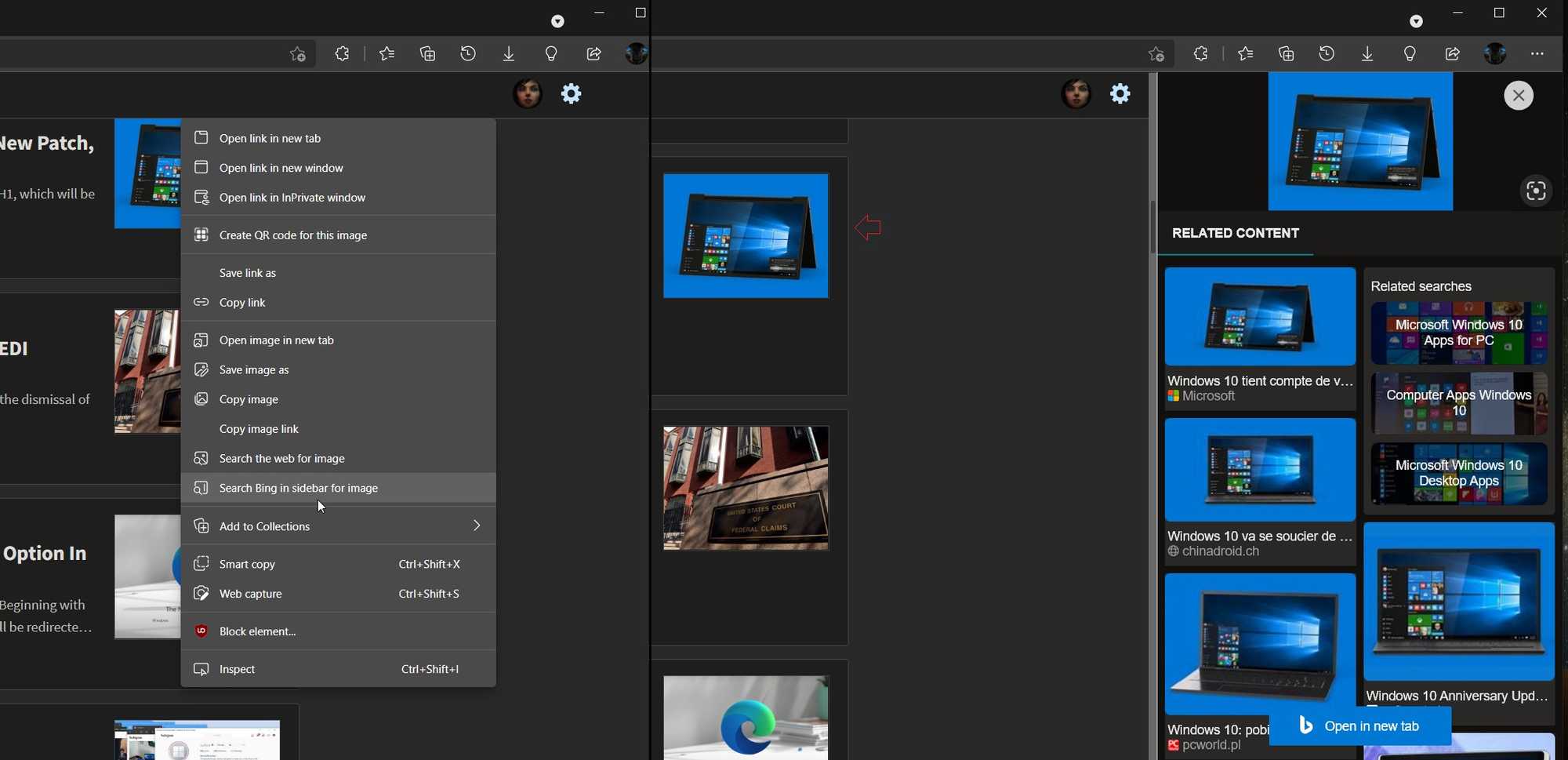Click Windows 10 laptop thumbnail in right window
The image size is (1568, 760).
(746, 236)
